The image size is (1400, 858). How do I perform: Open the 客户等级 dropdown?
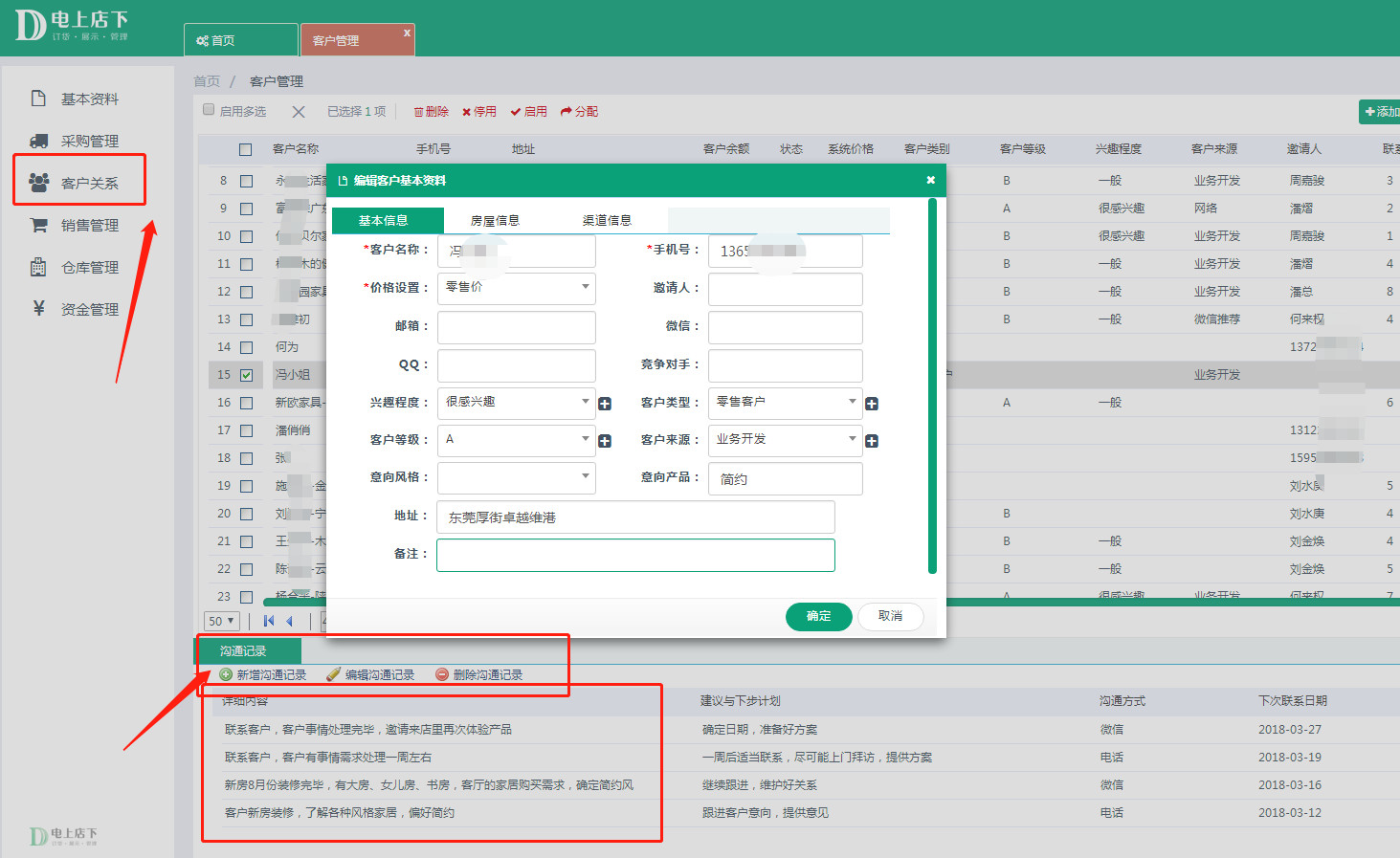click(x=517, y=440)
